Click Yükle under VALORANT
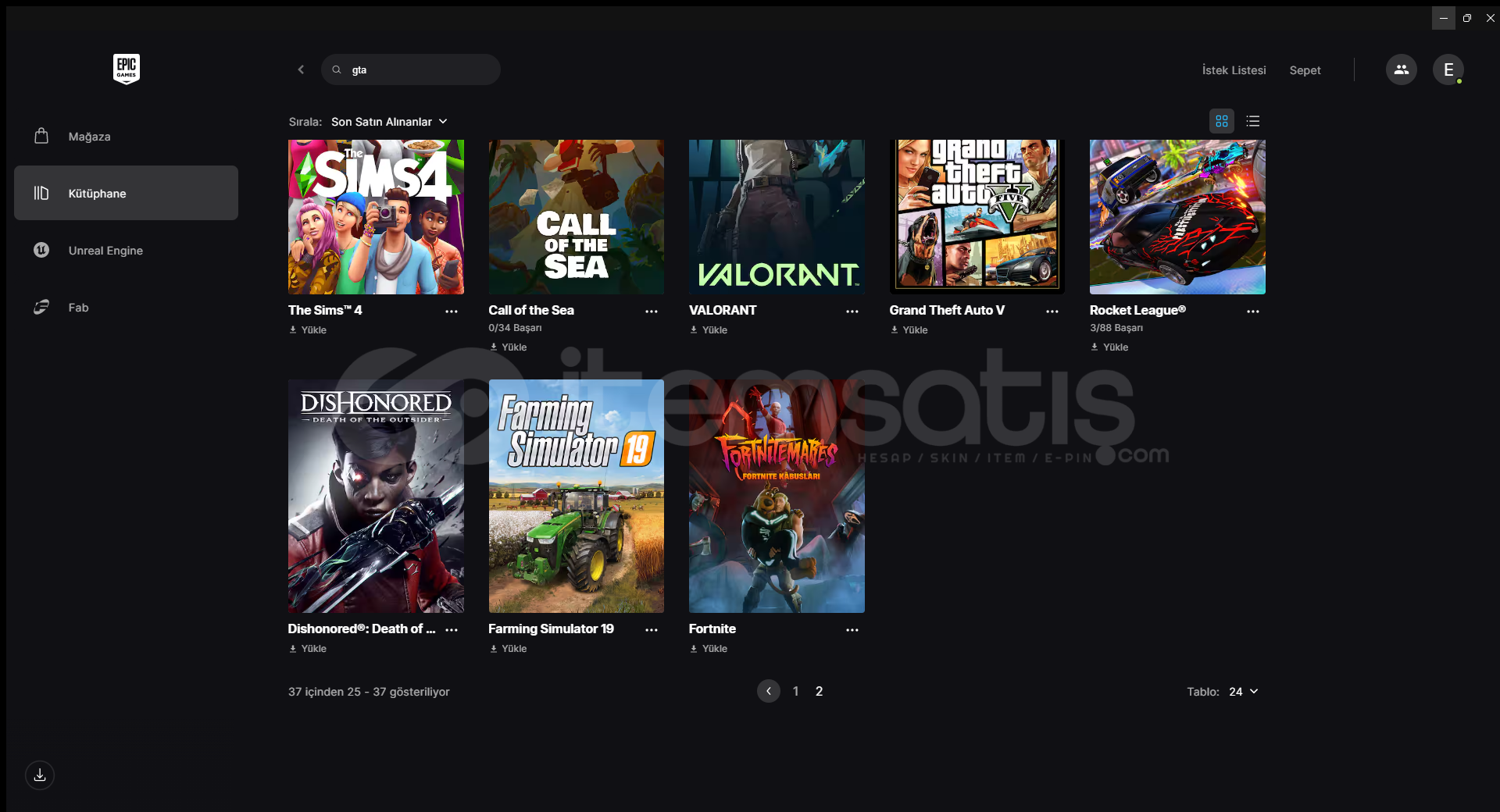This screenshot has width=1500, height=812. (x=709, y=330)
